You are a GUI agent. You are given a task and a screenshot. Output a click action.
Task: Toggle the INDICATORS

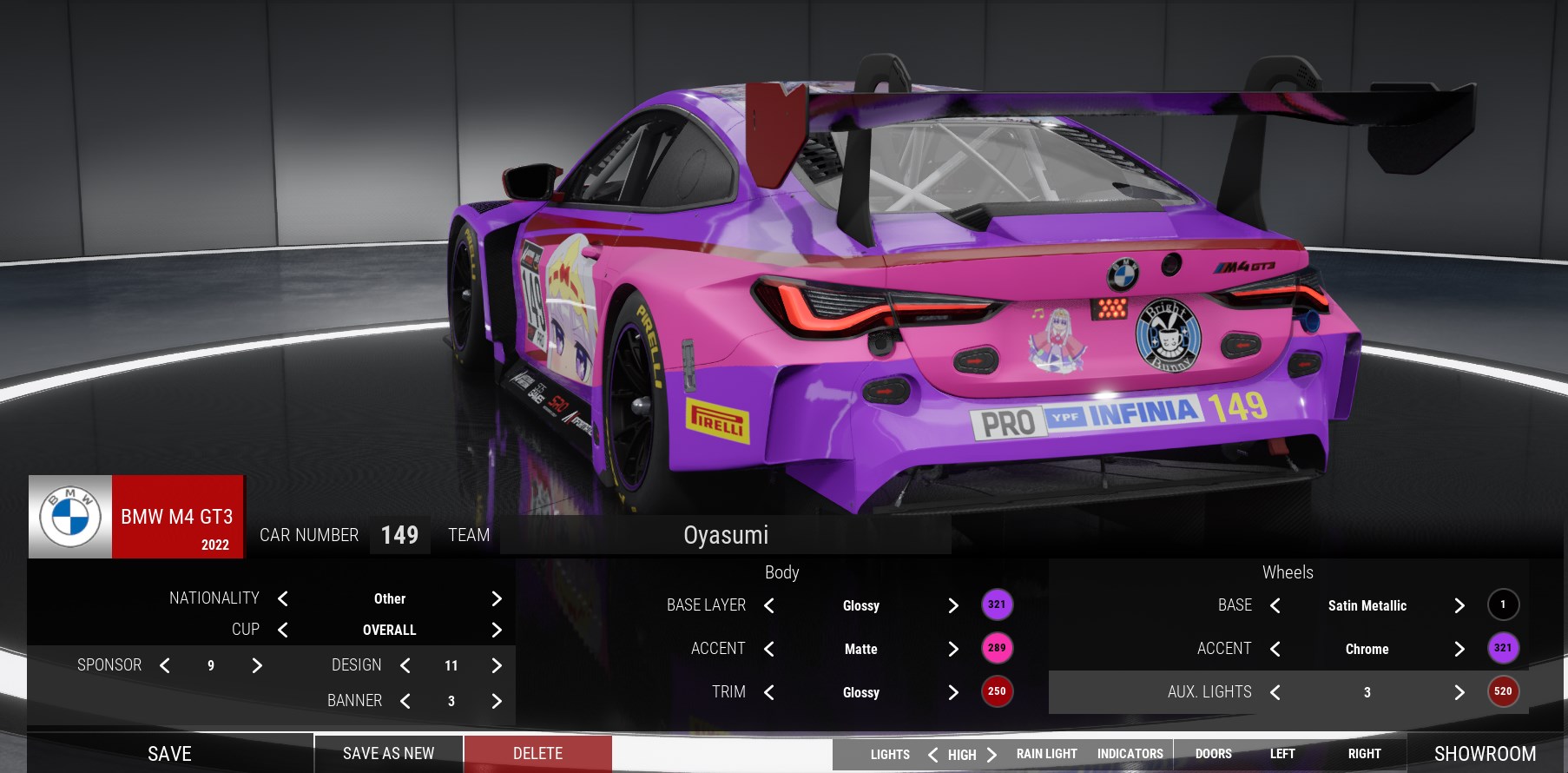(x=1130, y=754)
